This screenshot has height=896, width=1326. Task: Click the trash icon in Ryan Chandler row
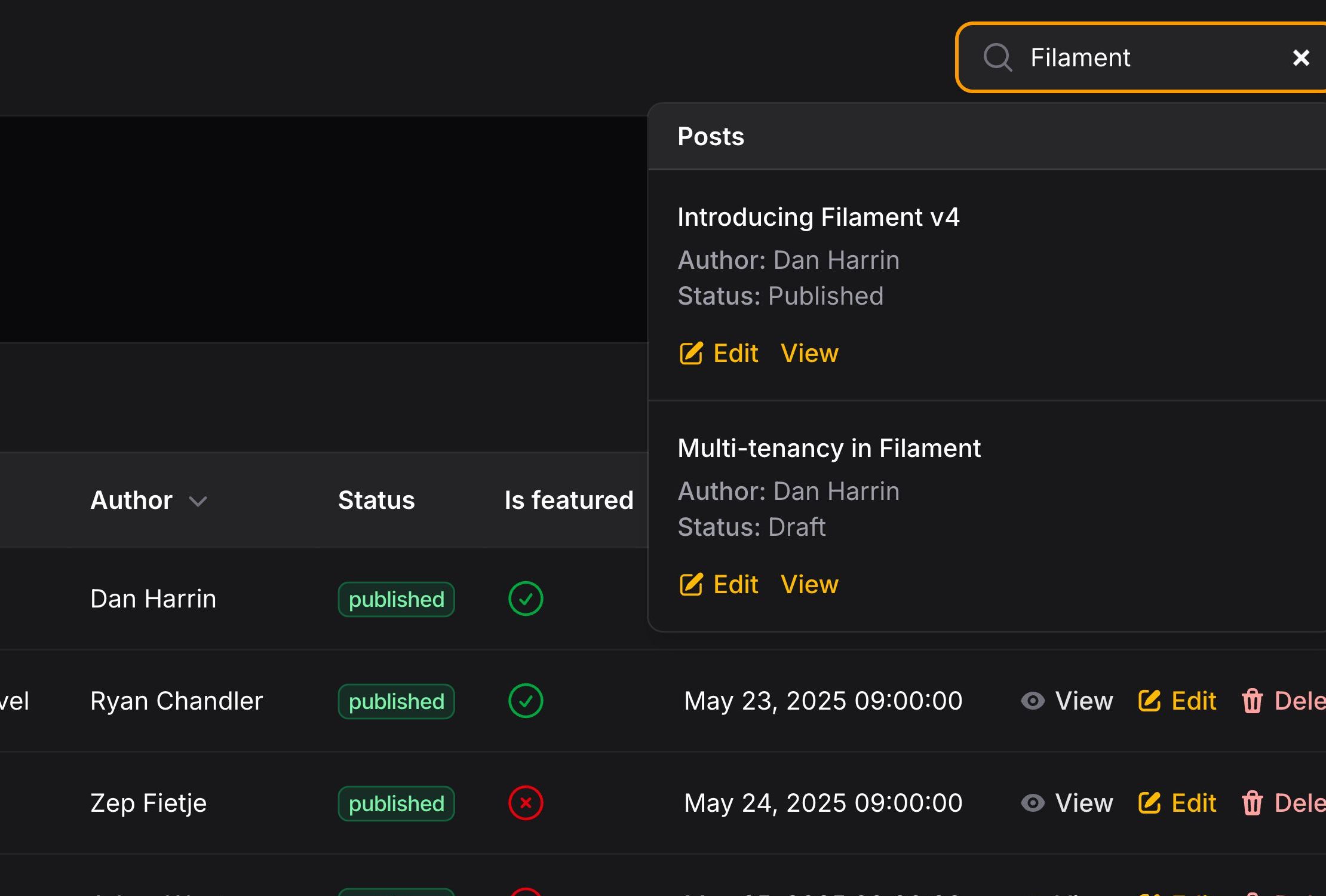coord(1253,701)
